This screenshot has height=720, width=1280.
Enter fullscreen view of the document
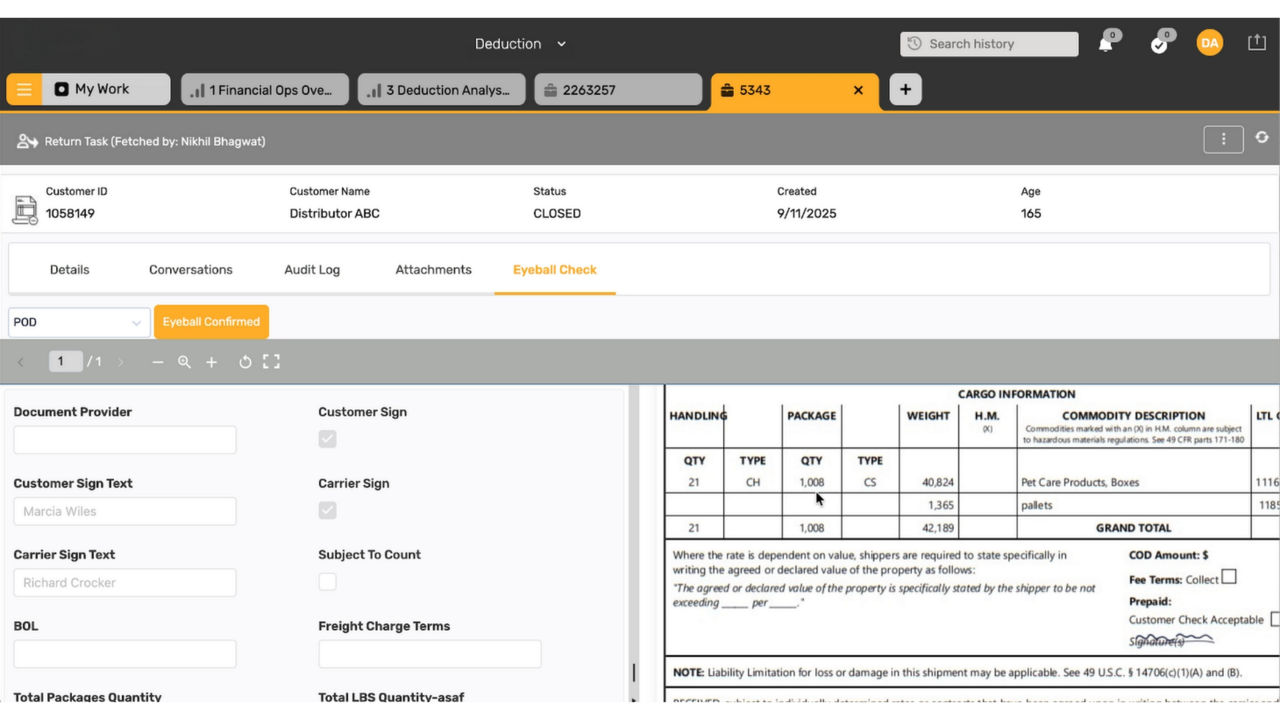coord(271,362)
